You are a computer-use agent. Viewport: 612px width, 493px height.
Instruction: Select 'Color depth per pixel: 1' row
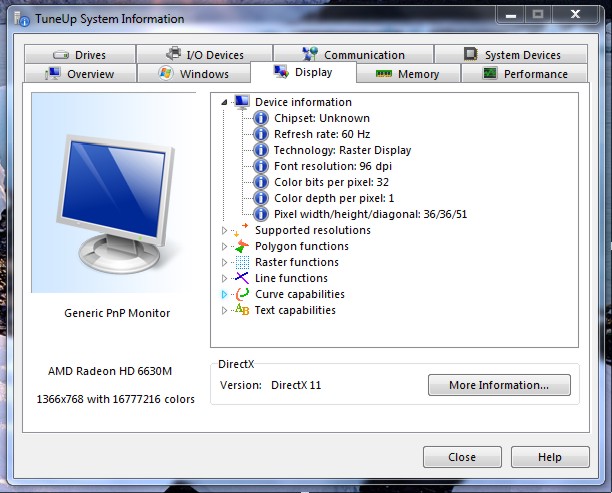pos(334,198)
